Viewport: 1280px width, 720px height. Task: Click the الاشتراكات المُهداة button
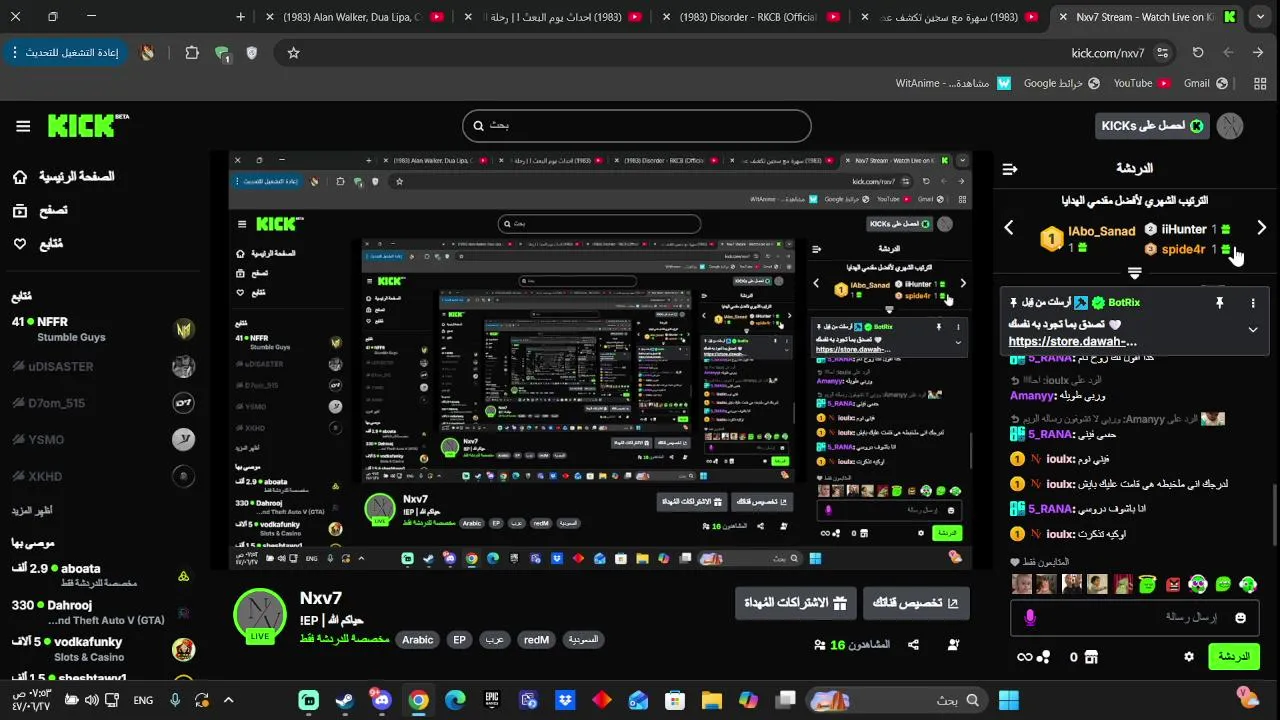point(796,603)
